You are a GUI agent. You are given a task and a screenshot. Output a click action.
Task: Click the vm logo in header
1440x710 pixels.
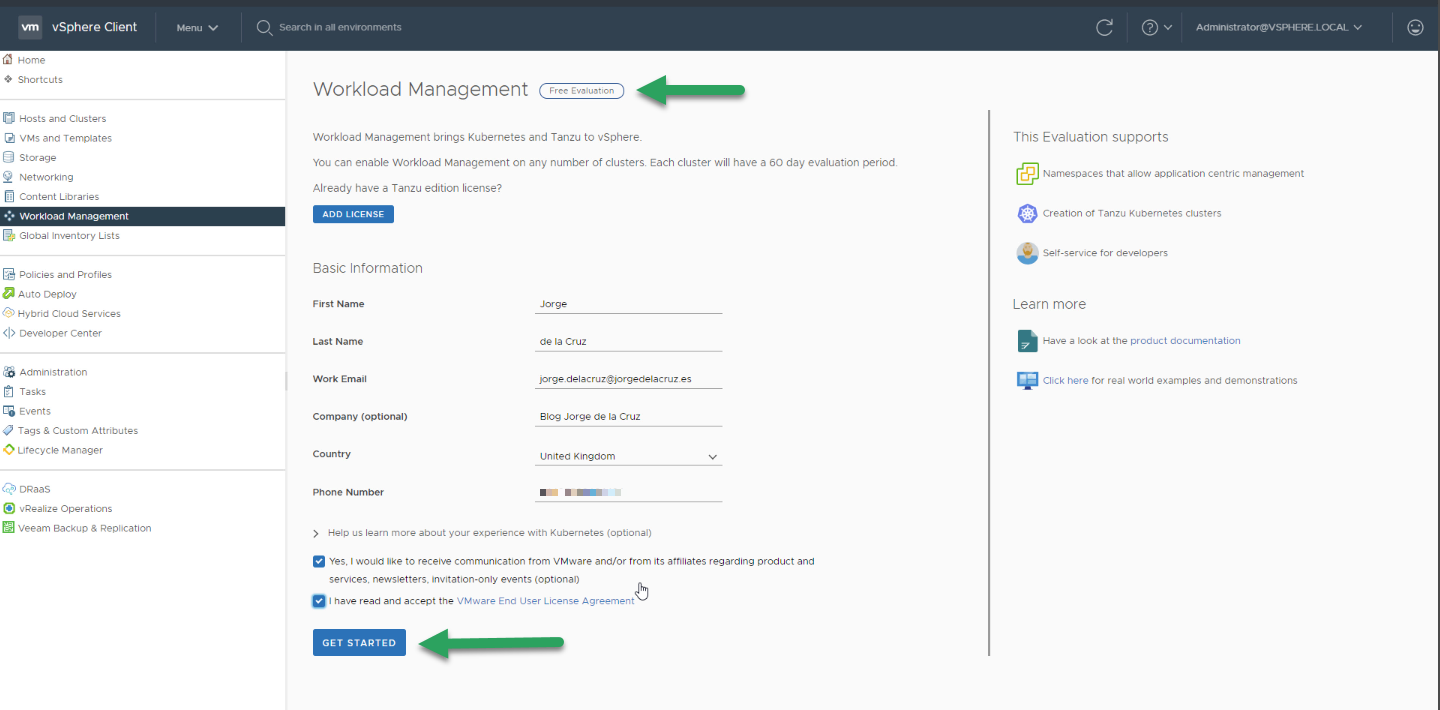pyautogui.click(x=30, y=27)
